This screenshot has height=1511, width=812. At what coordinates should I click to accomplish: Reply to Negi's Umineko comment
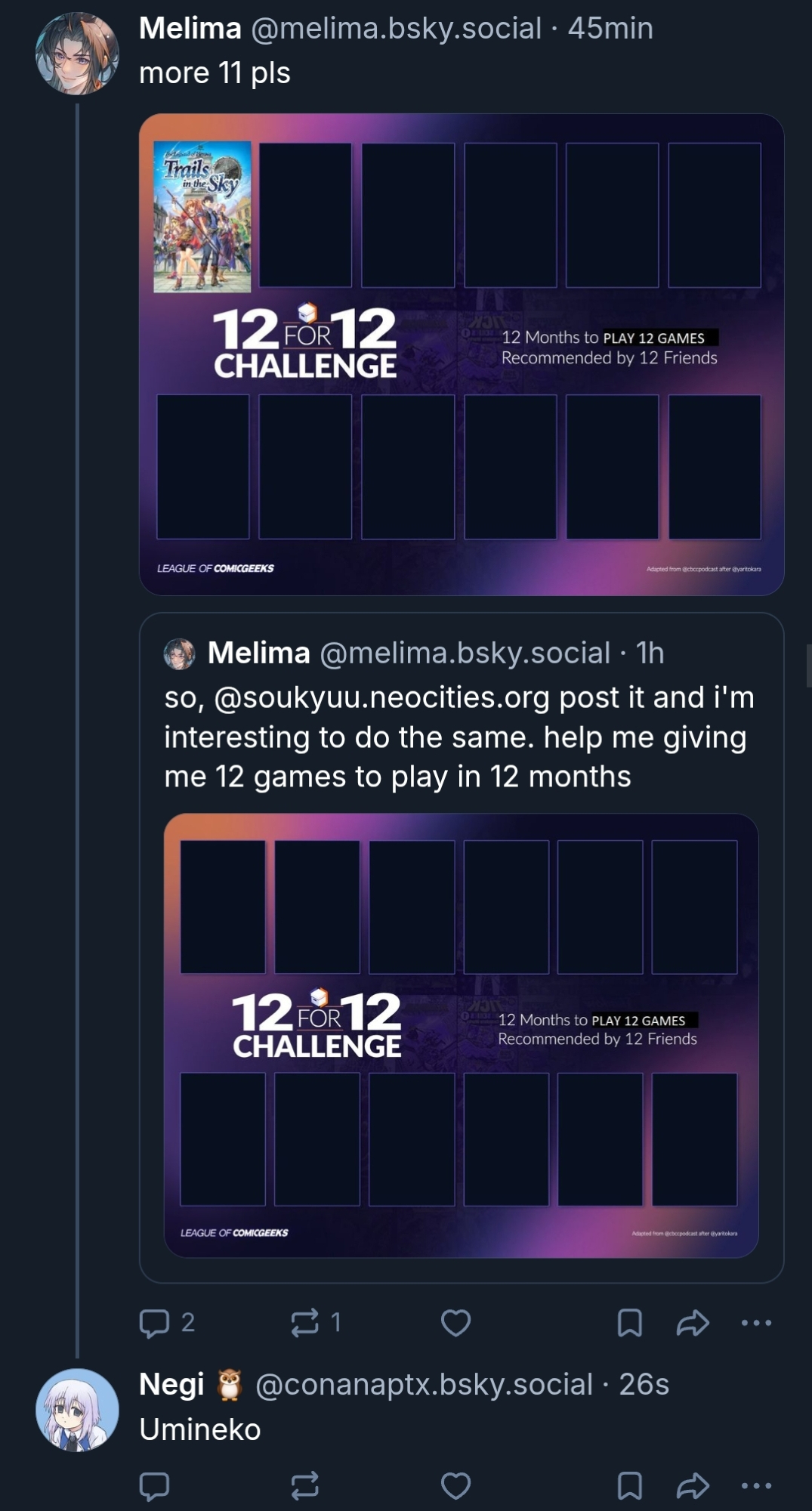155,1485
